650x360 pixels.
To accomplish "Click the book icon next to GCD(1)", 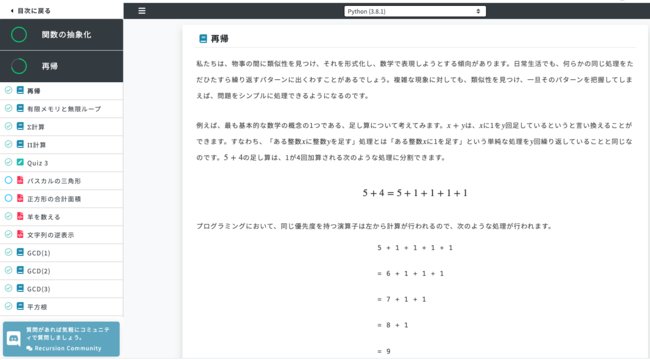I will click(x=20, y=252).
